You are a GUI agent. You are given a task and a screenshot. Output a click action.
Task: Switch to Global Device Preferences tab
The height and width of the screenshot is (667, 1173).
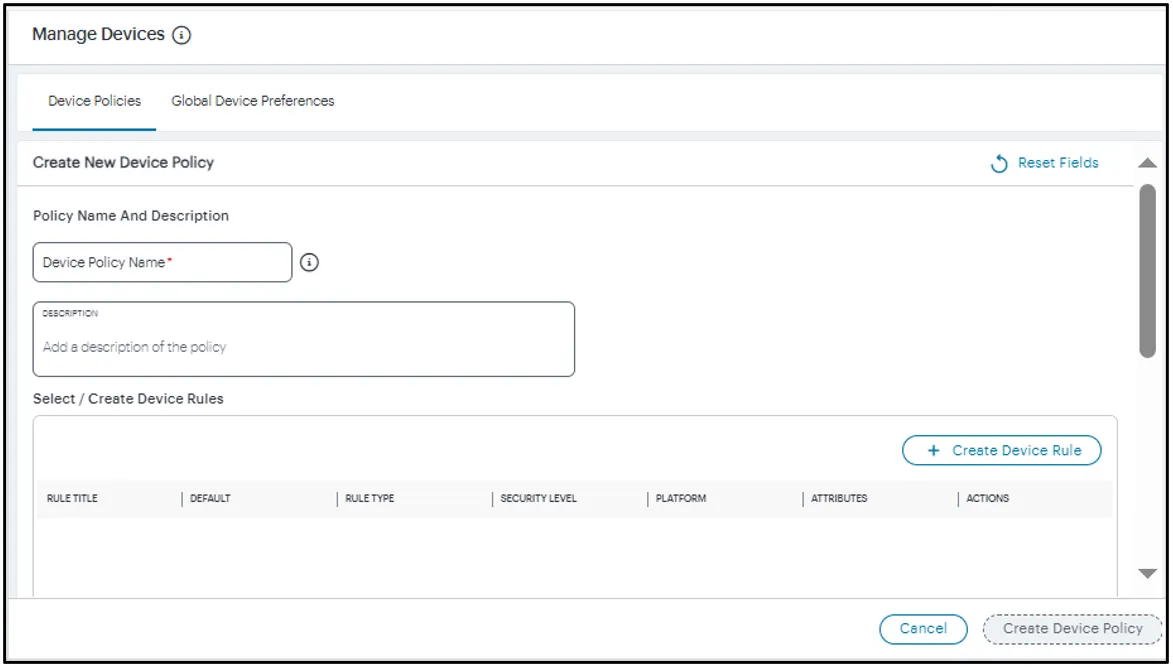253,101
